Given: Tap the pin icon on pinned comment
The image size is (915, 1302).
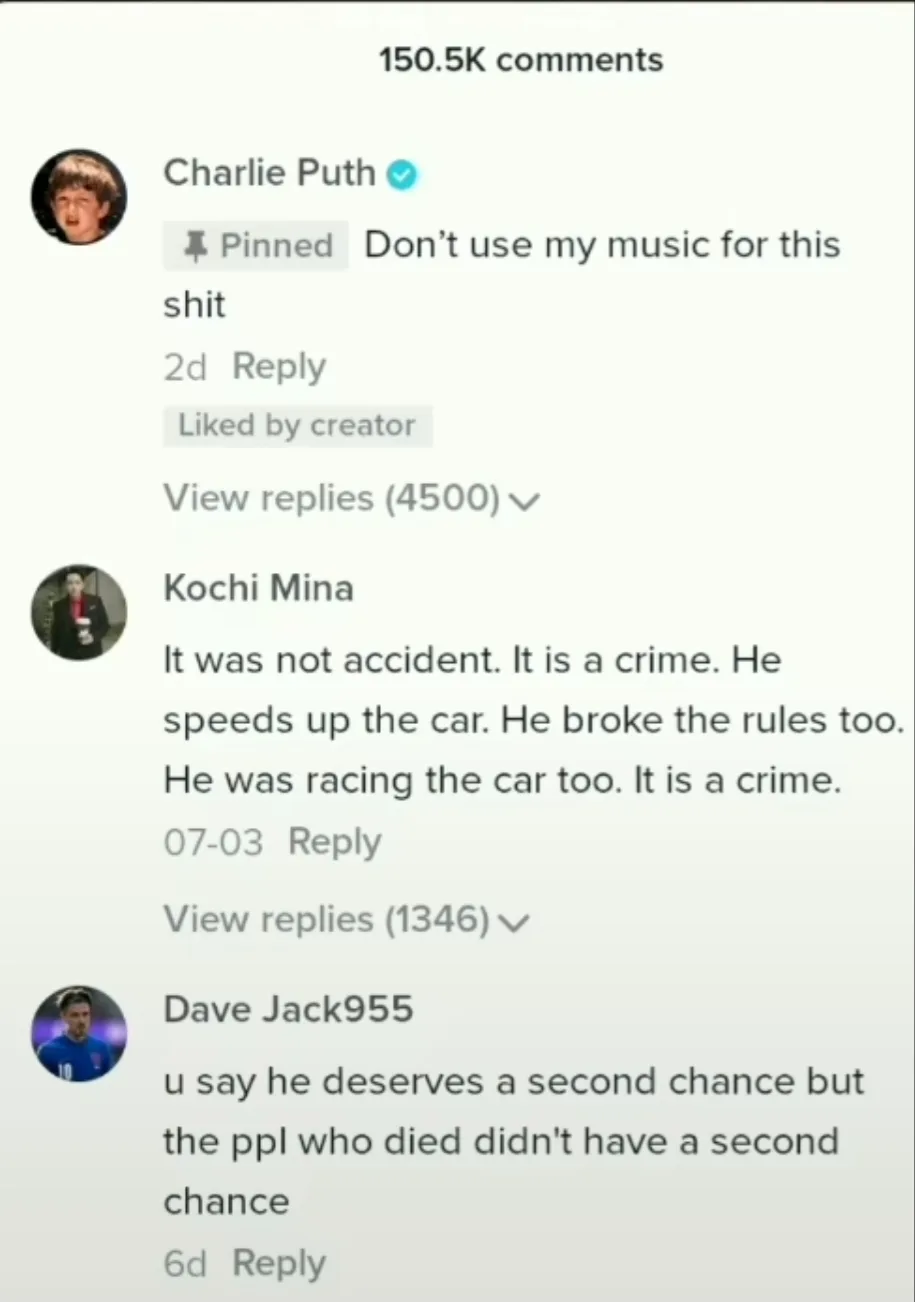Looking at the screenshot, I should 197,246.
